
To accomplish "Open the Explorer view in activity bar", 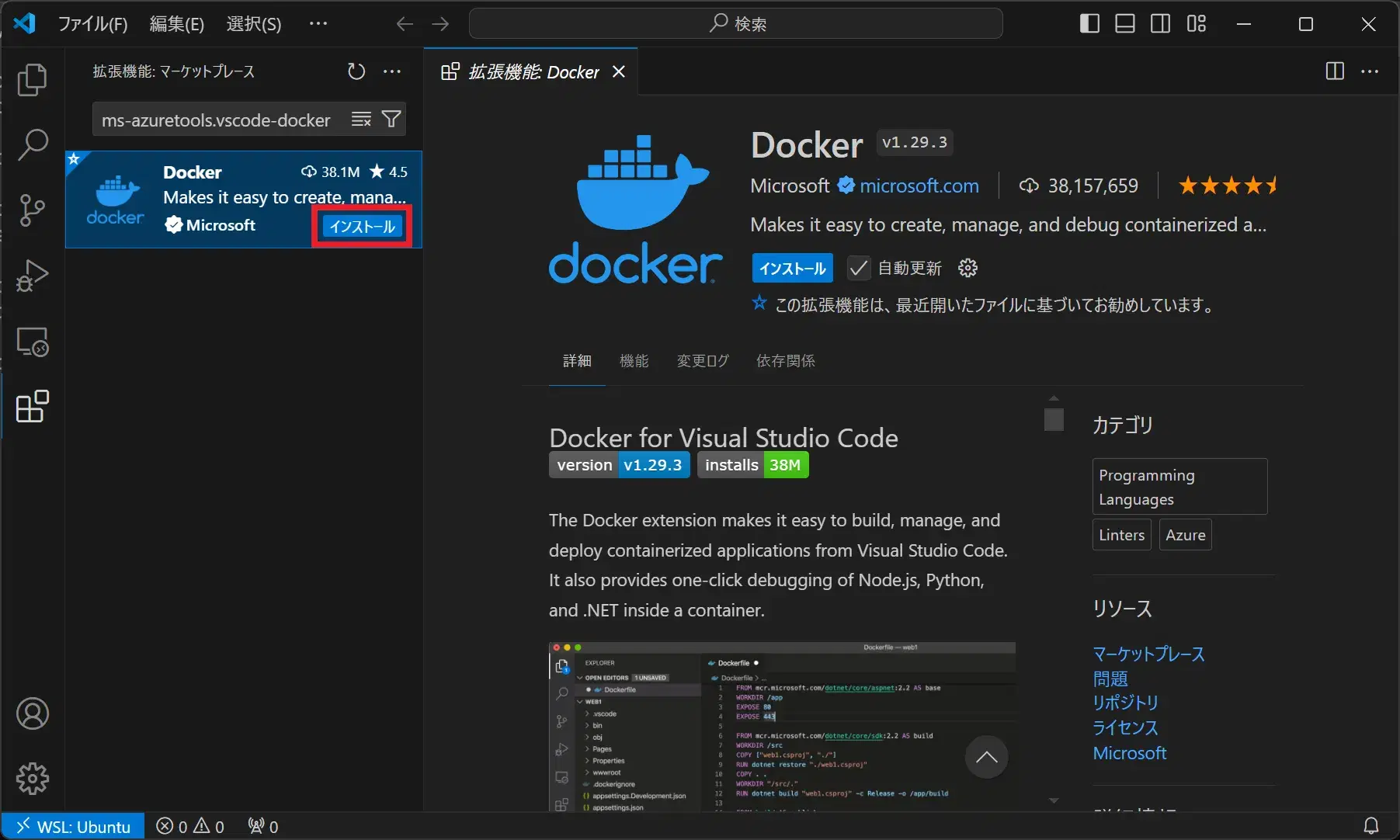I will pos(33,80).
